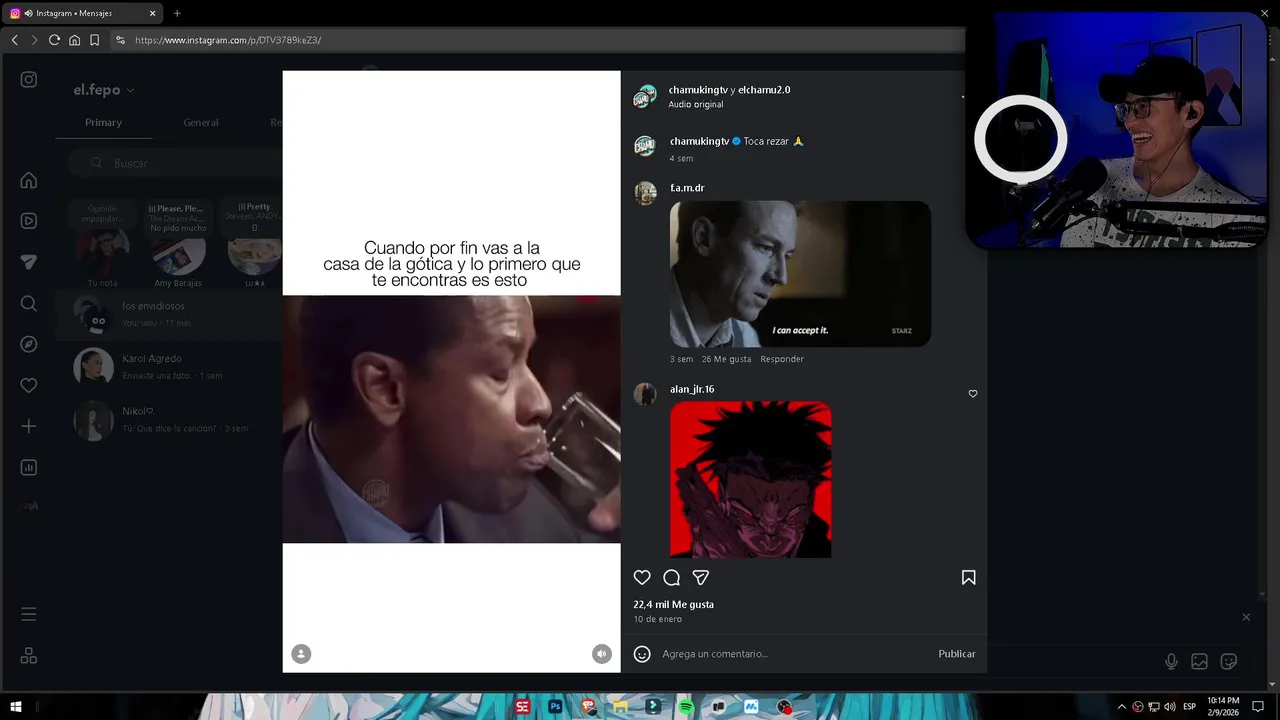Image resolution: width=1280 pixels, height=720 pixels.
Task: Create new post with plus icon
Action: [x=29, y=426]
